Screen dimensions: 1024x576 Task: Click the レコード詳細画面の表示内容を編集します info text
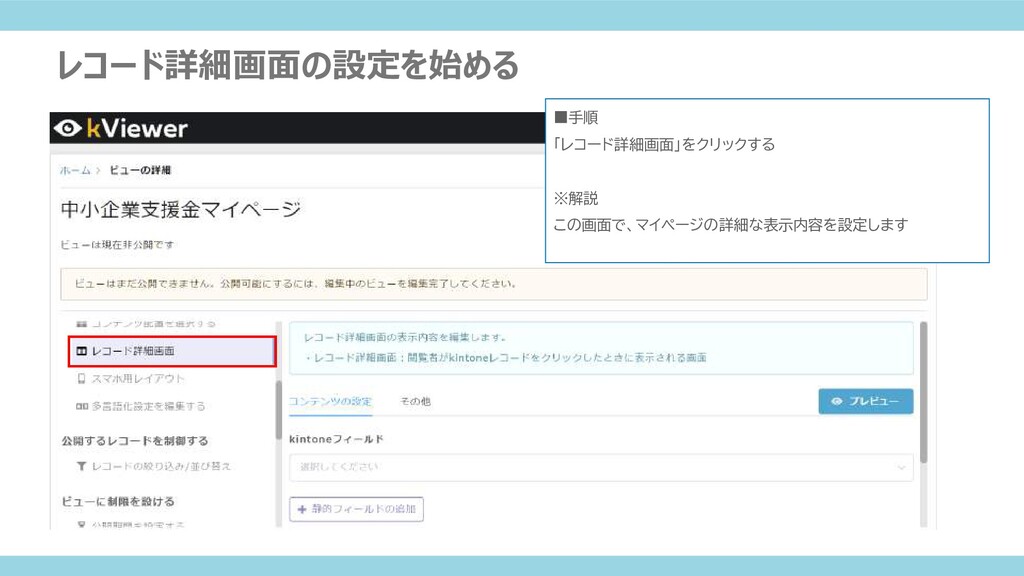coord(406,338)
